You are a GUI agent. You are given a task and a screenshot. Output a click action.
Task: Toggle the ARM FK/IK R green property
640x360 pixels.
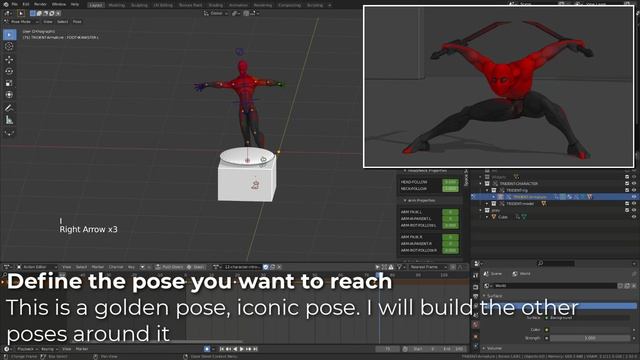pos(450,237)
